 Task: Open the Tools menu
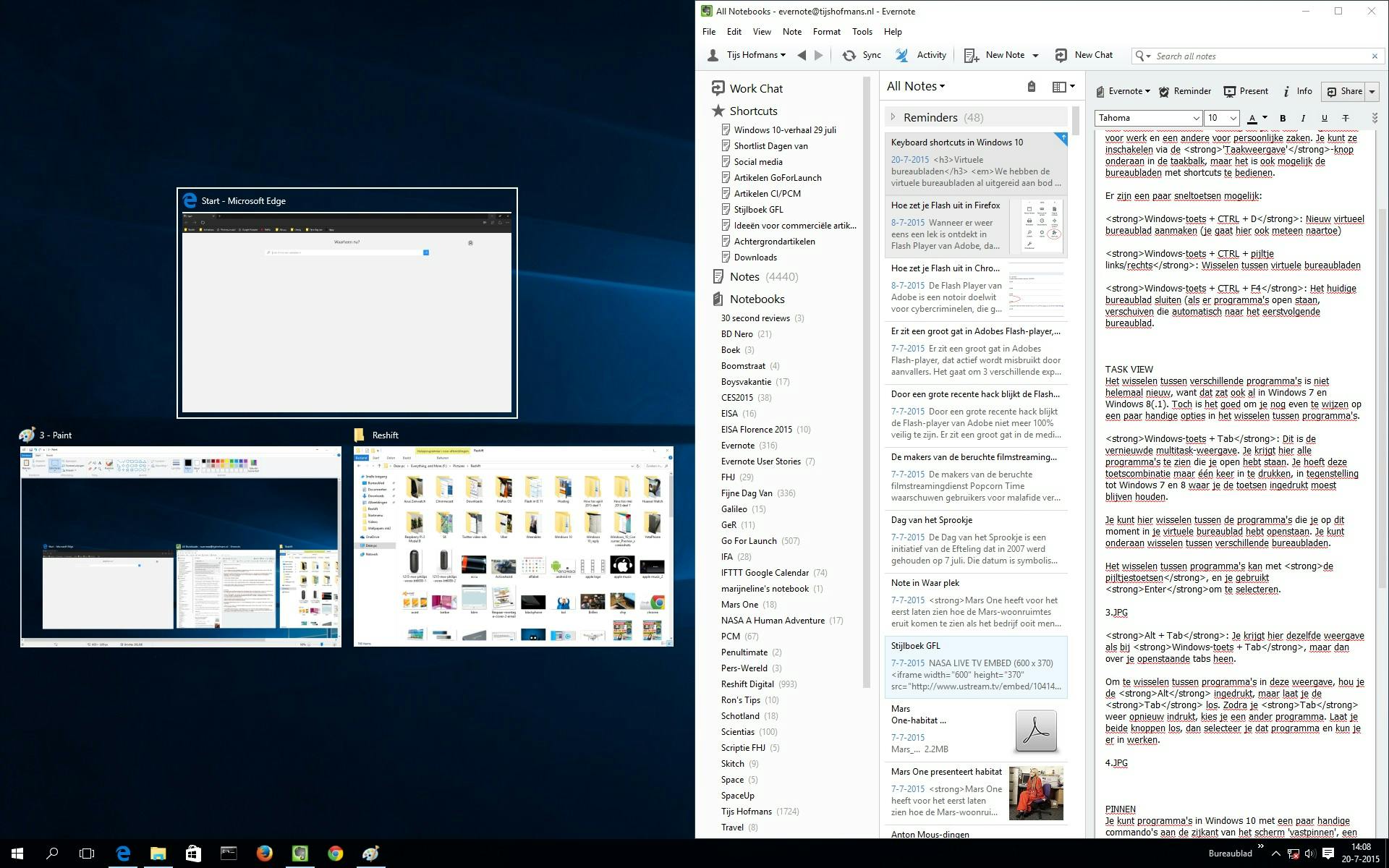pyautogui.click(x=862, y=31)
